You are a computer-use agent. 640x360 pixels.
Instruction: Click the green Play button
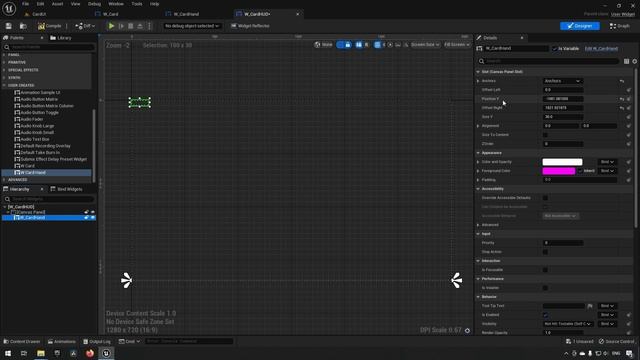[x=111, y=26]
